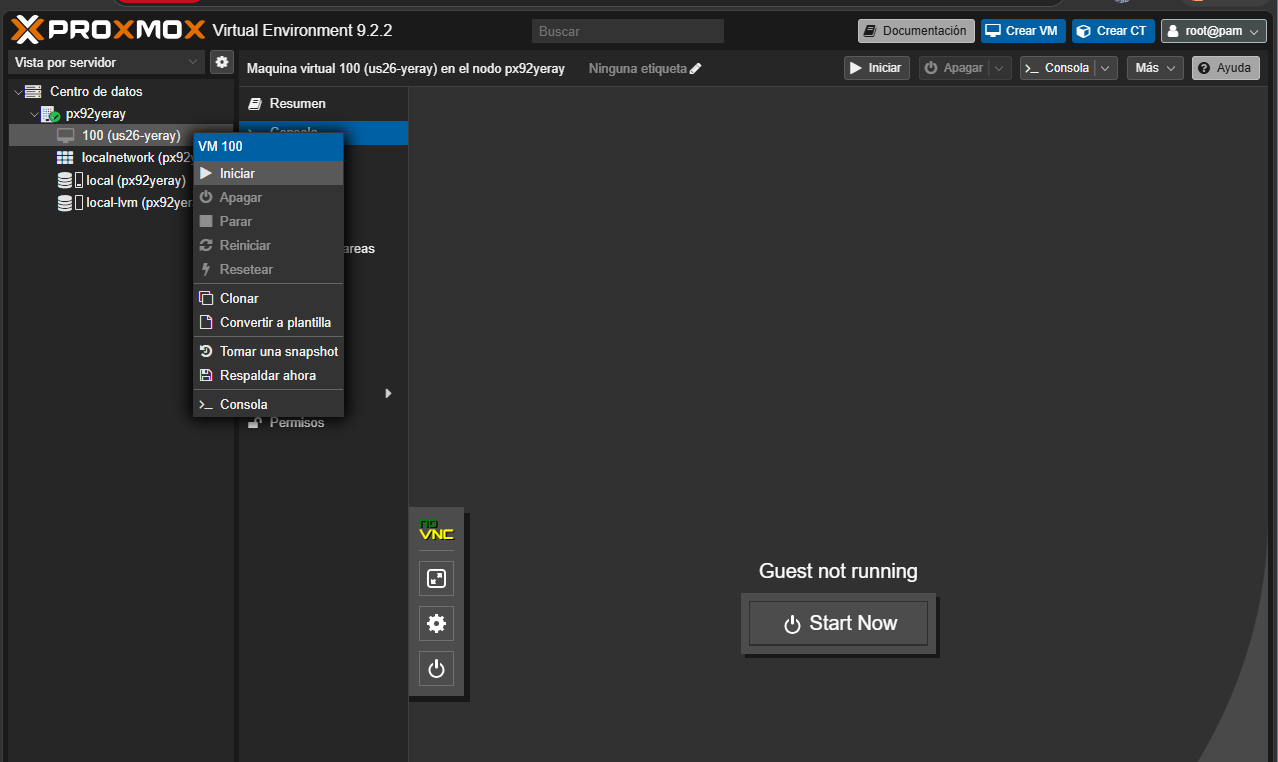
Task: Click the noVNC logo in control bar
Action: click(x=436, y=530)
